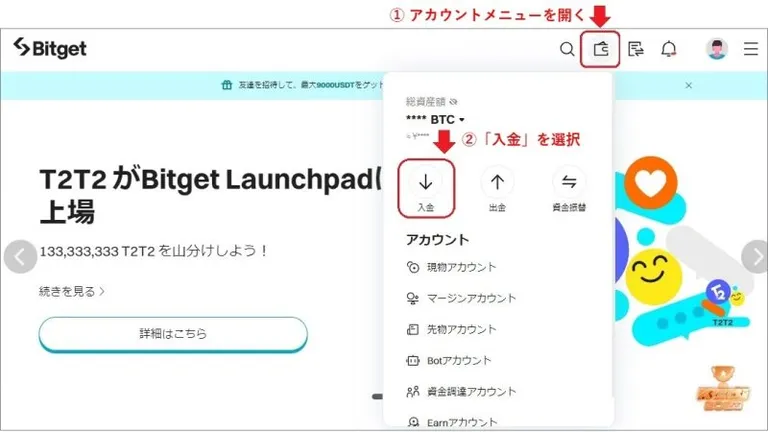Toggle total assets visibility eye icon
This screenshot has height=432, width=768.
click(x=453, y=102)
